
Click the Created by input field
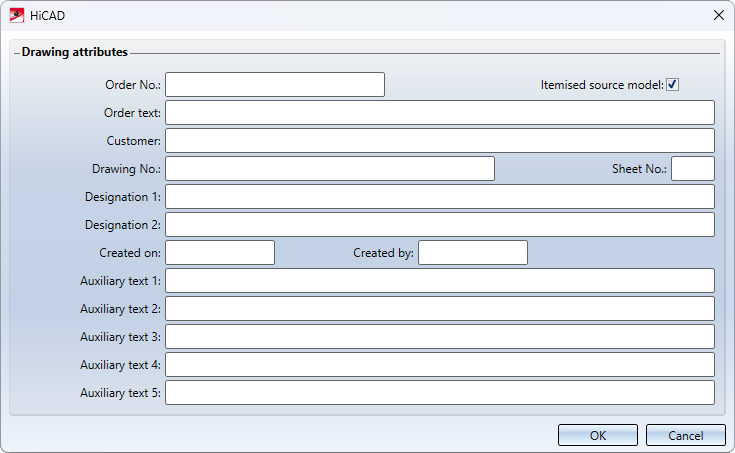point(473,253)
